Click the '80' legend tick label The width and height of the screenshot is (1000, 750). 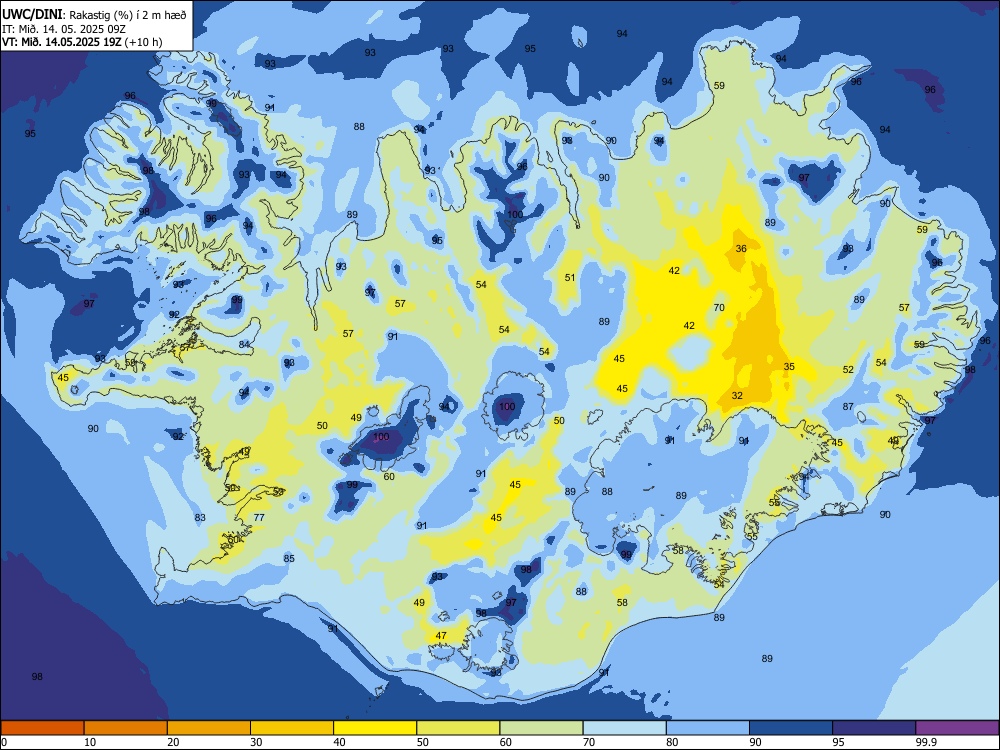672,742
